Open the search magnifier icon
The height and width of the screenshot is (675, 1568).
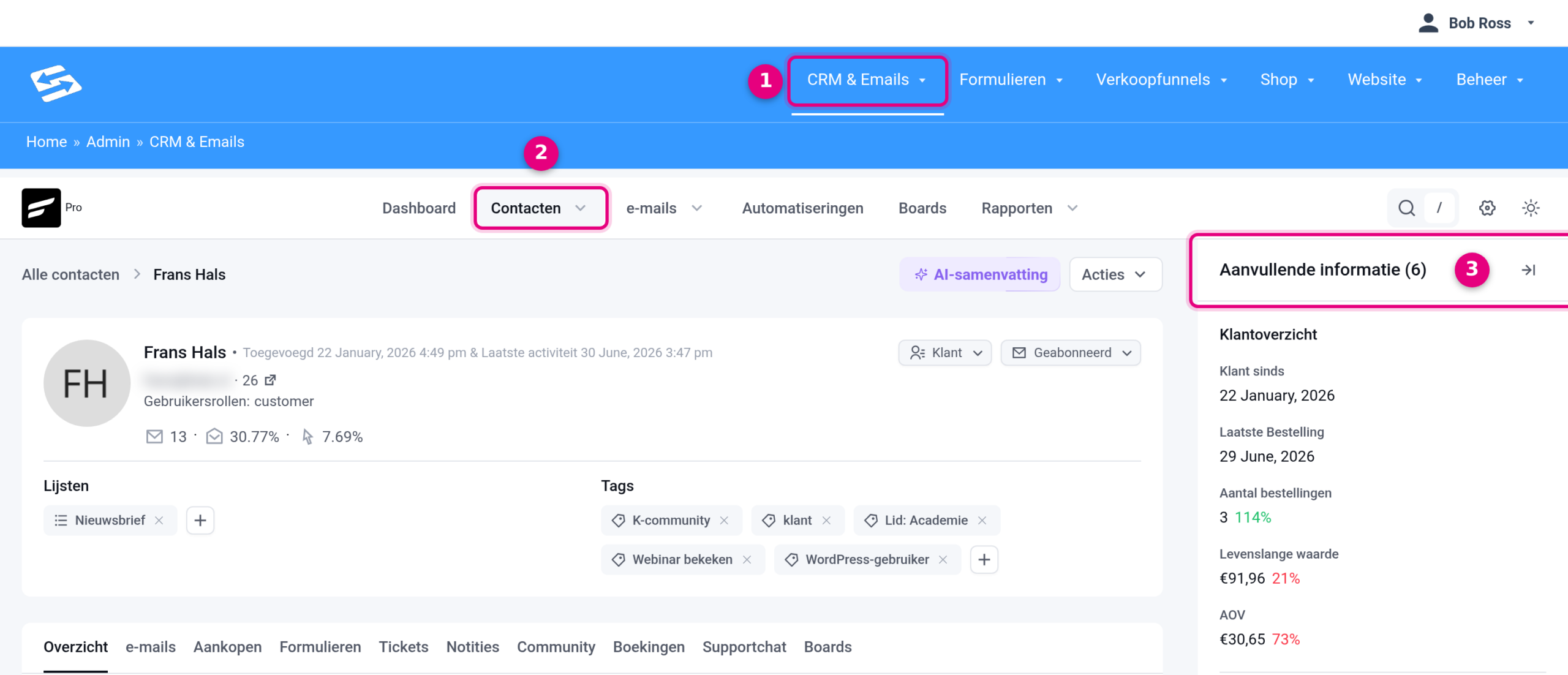[x=1406, y=208]
